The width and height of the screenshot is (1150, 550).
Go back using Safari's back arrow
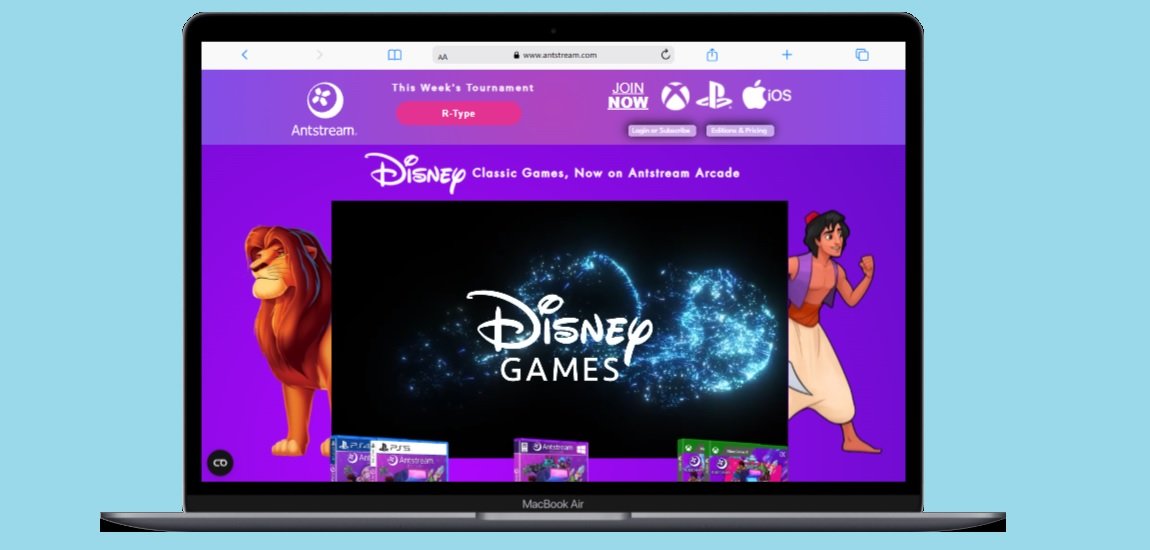[244, 55]
